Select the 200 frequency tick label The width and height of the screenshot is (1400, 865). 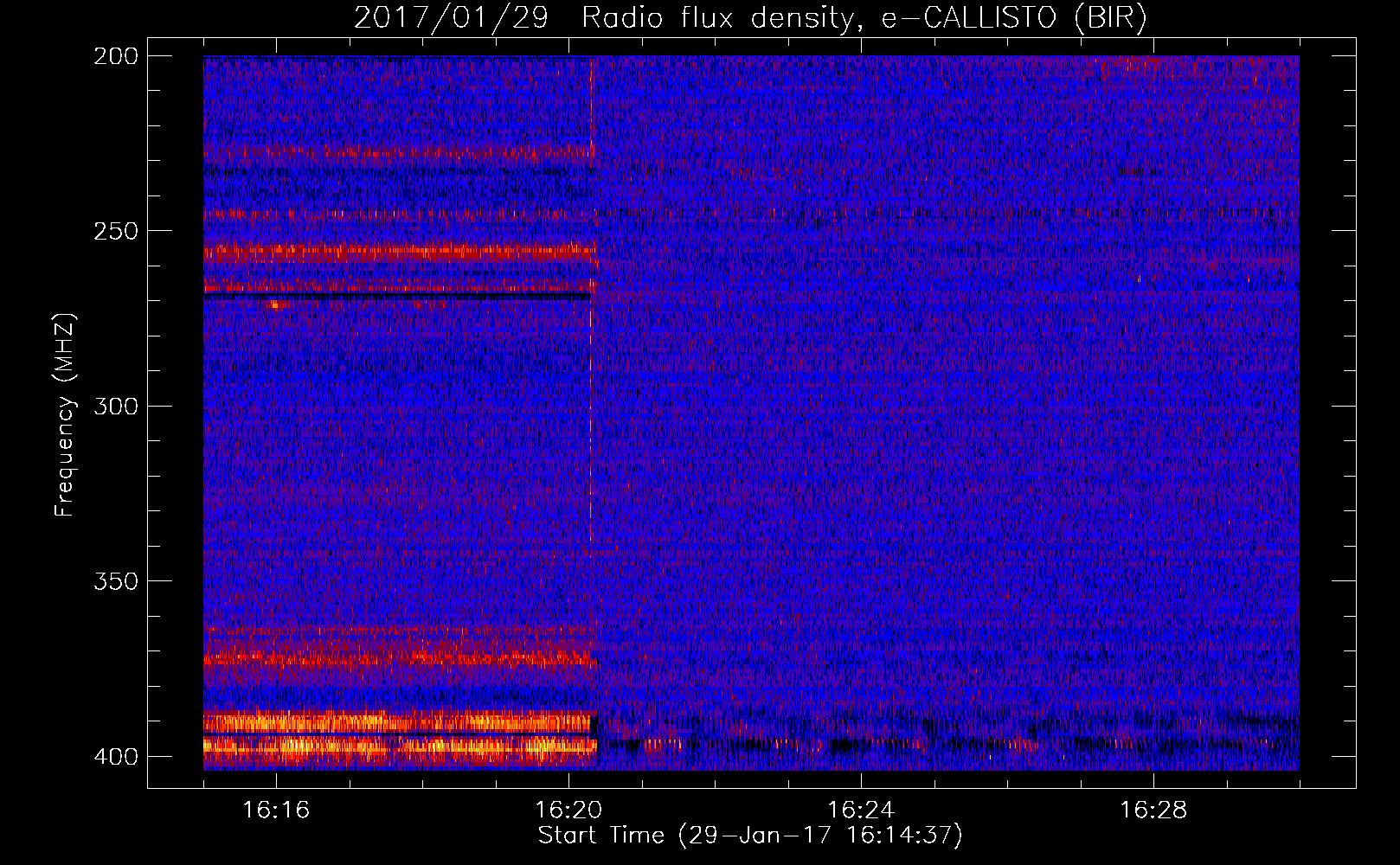pos(115,56)
